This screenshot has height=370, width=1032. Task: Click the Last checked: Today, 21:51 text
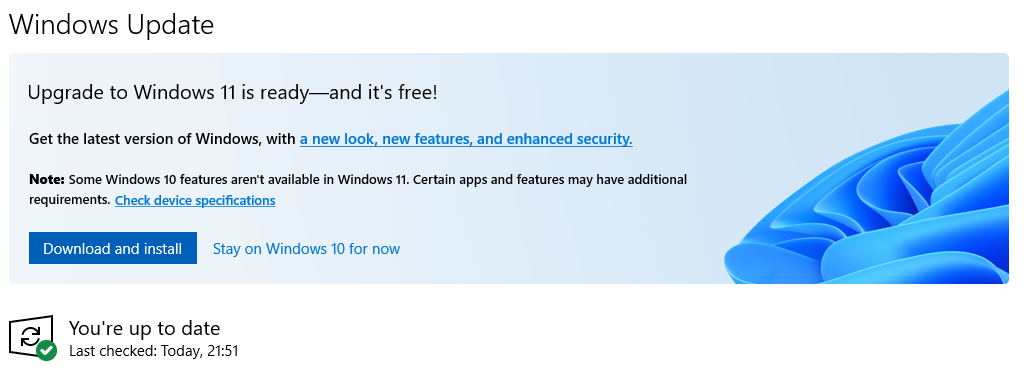(153, 351)
